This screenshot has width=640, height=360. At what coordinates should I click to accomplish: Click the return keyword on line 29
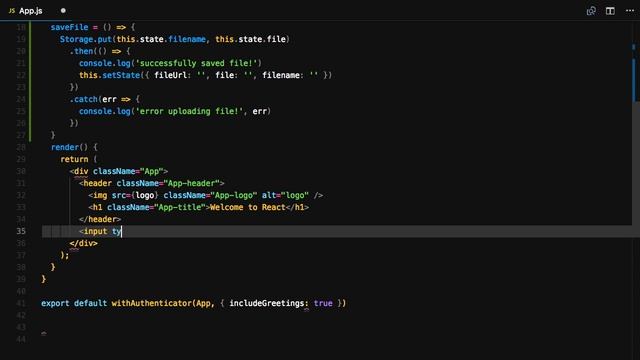(74, 159)
